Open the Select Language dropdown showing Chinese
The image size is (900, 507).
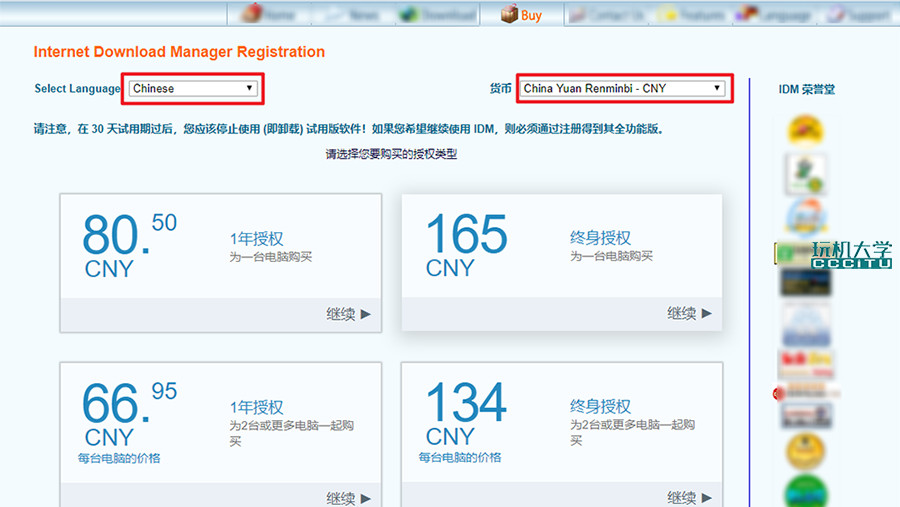193,88
